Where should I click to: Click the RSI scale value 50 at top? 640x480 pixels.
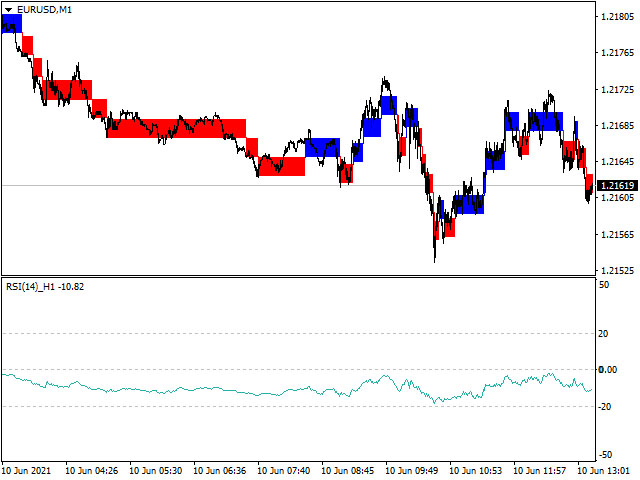[x=604, y=284]
